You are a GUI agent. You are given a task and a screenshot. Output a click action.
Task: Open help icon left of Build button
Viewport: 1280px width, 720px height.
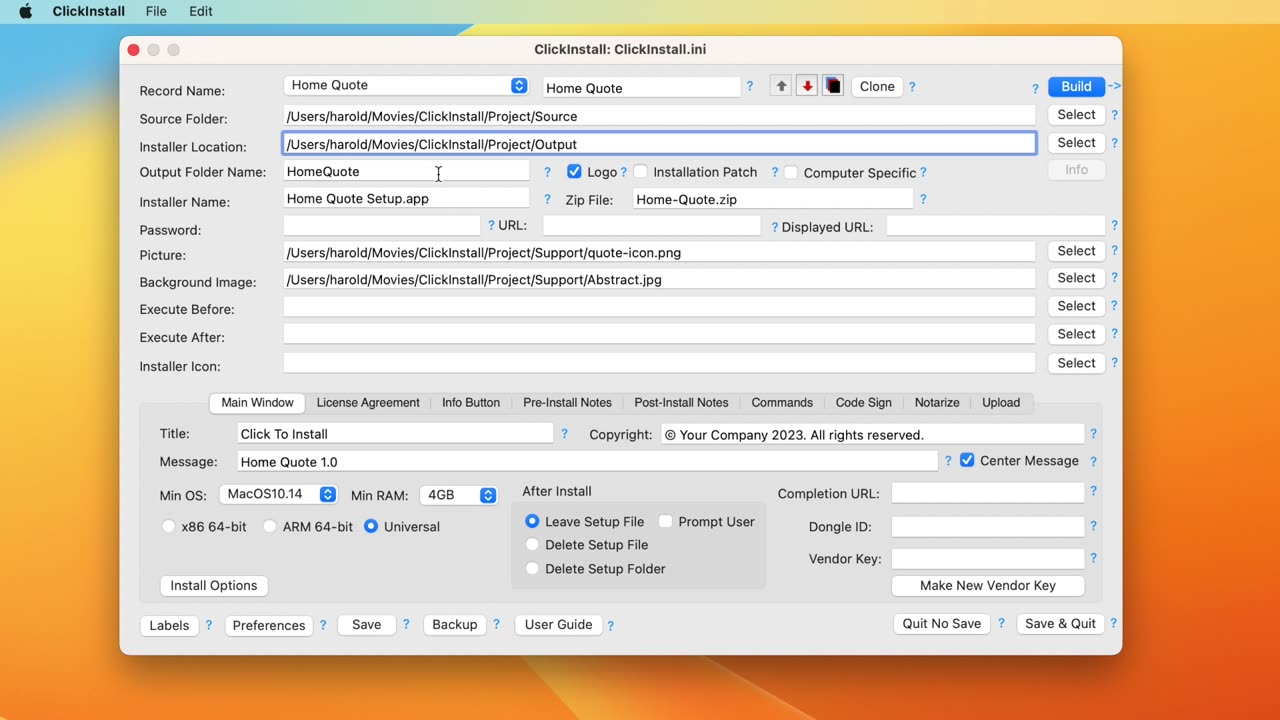(1035, 88)
